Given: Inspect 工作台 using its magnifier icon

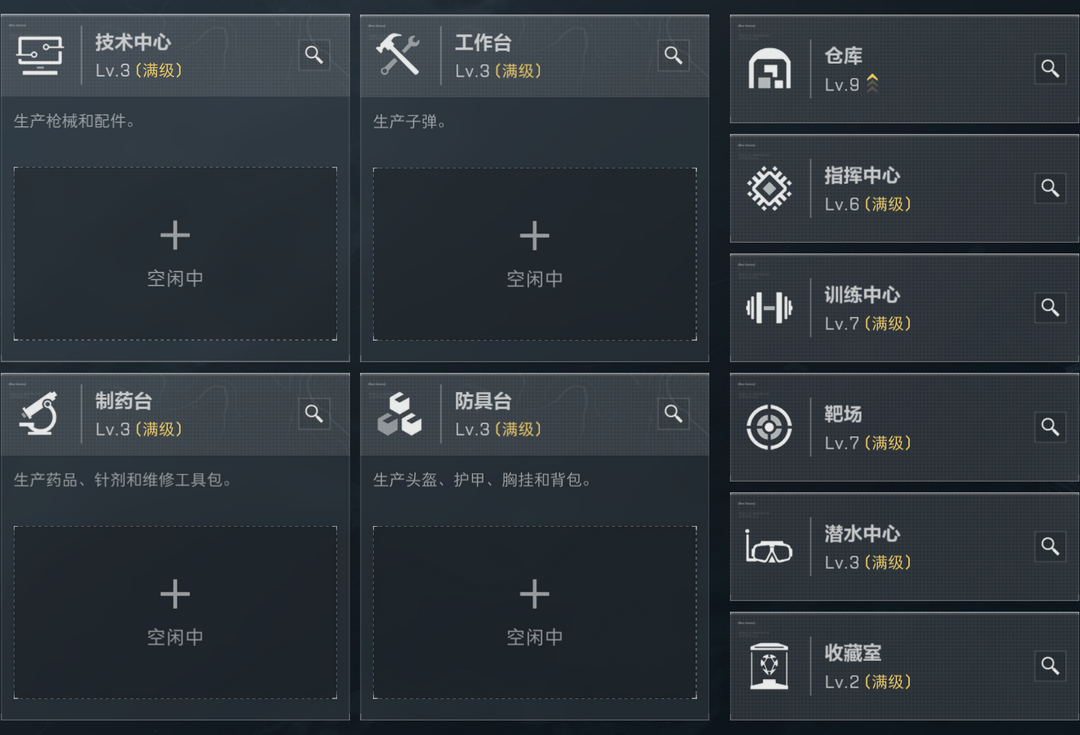Looking at the screenshot, I should (674, 55).
